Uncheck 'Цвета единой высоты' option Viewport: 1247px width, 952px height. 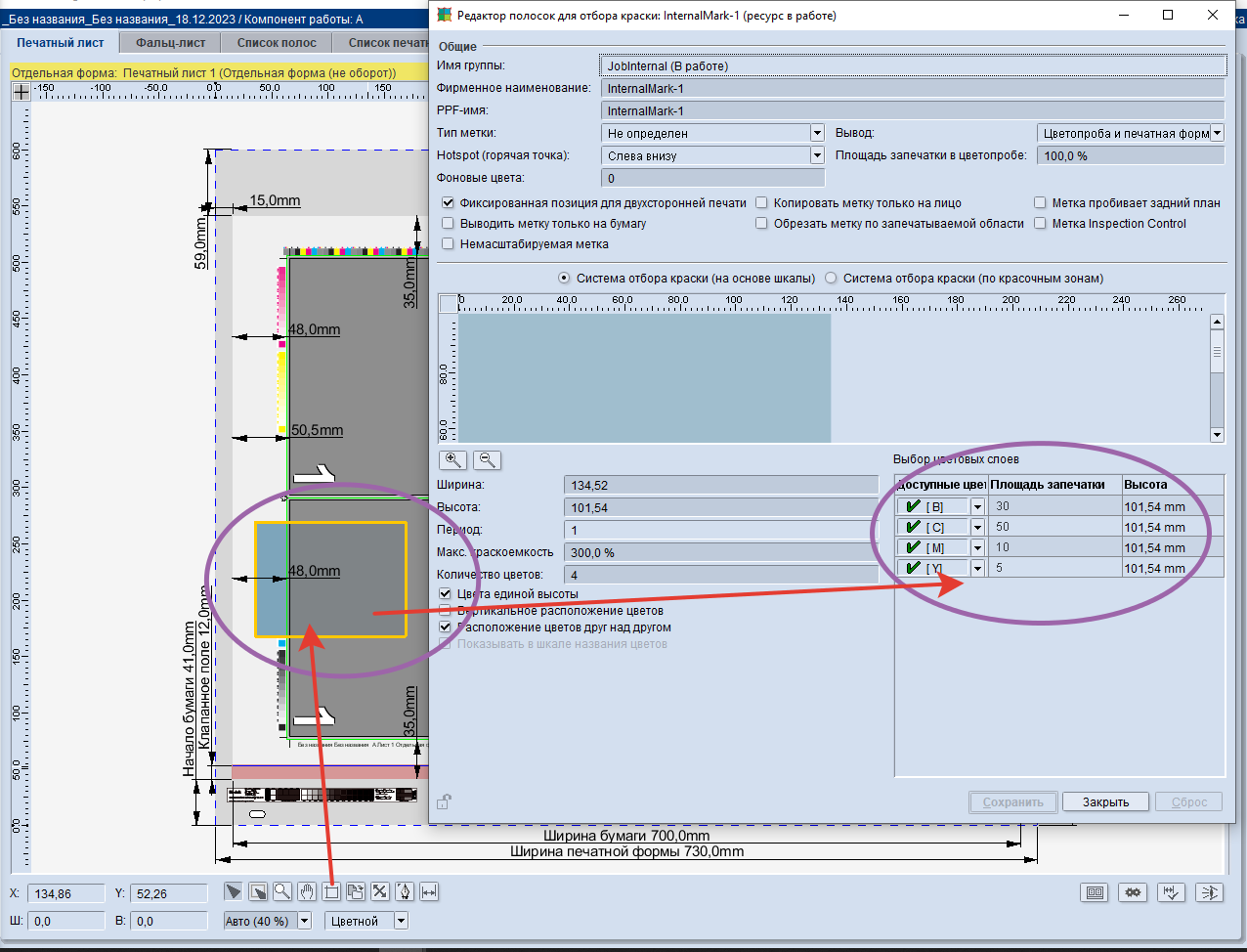[447, 594]
